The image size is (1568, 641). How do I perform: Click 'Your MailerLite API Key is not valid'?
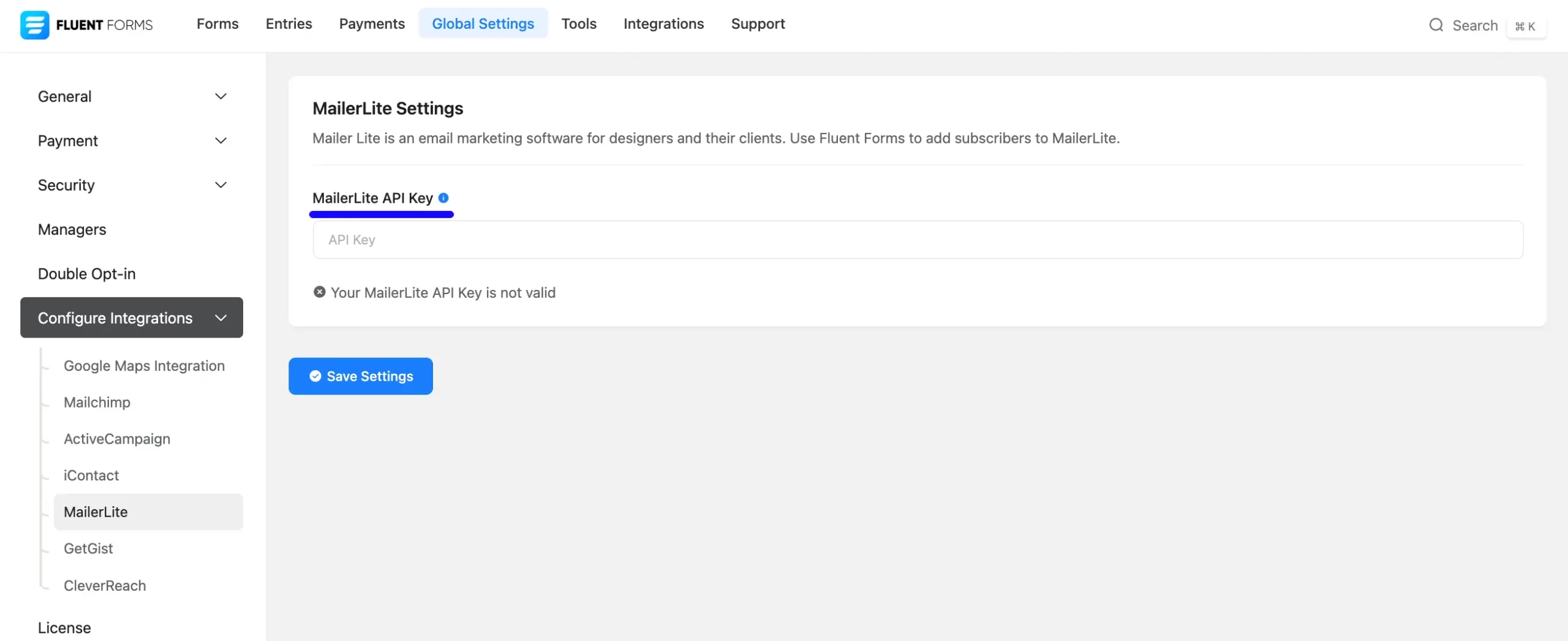(x=443, y=293)
